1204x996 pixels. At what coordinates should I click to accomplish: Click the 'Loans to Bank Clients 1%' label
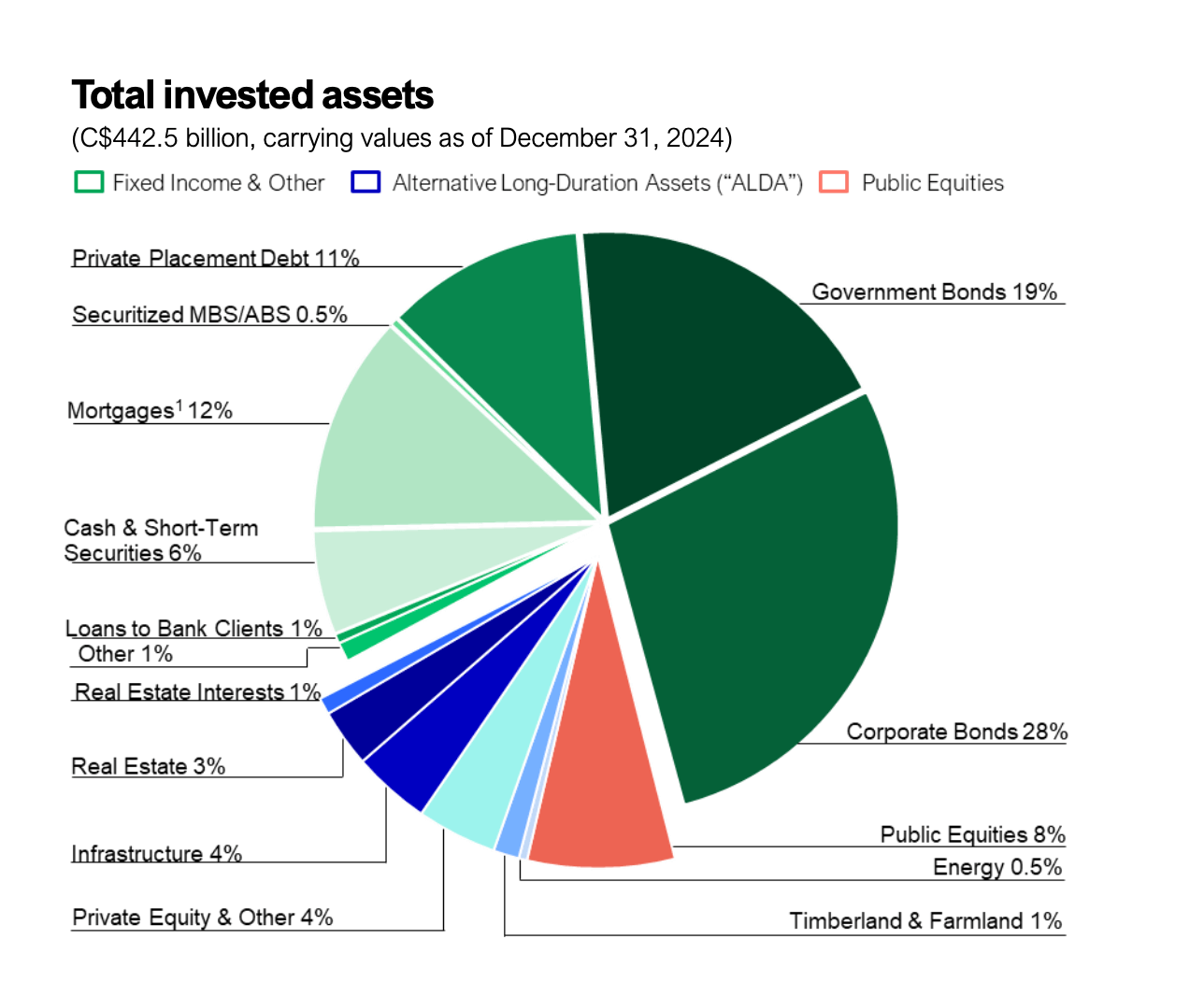click(x=193, y=629)
